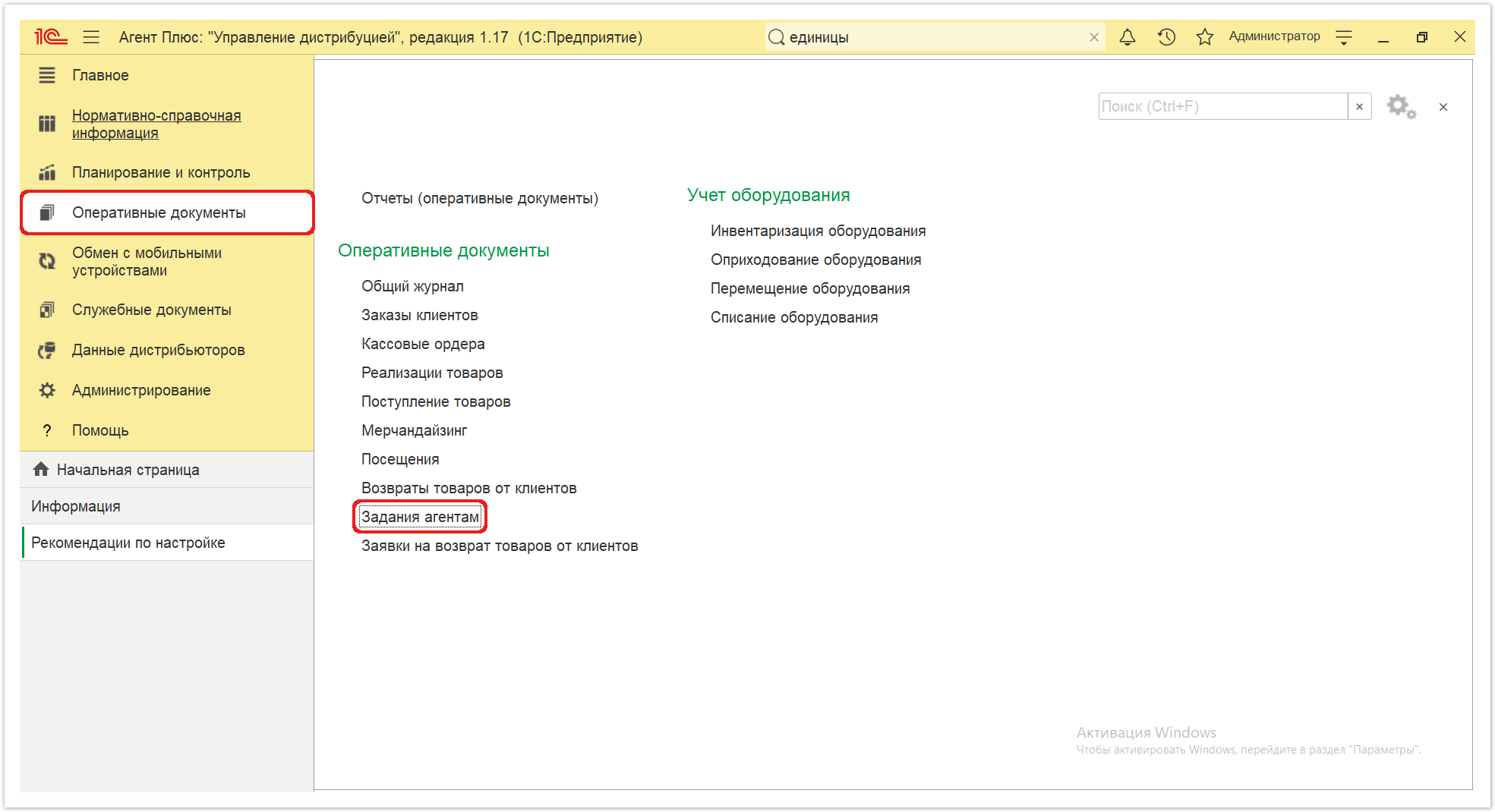
Task: Clear the global search field with единицы
Action: [x=1094, y=37]
